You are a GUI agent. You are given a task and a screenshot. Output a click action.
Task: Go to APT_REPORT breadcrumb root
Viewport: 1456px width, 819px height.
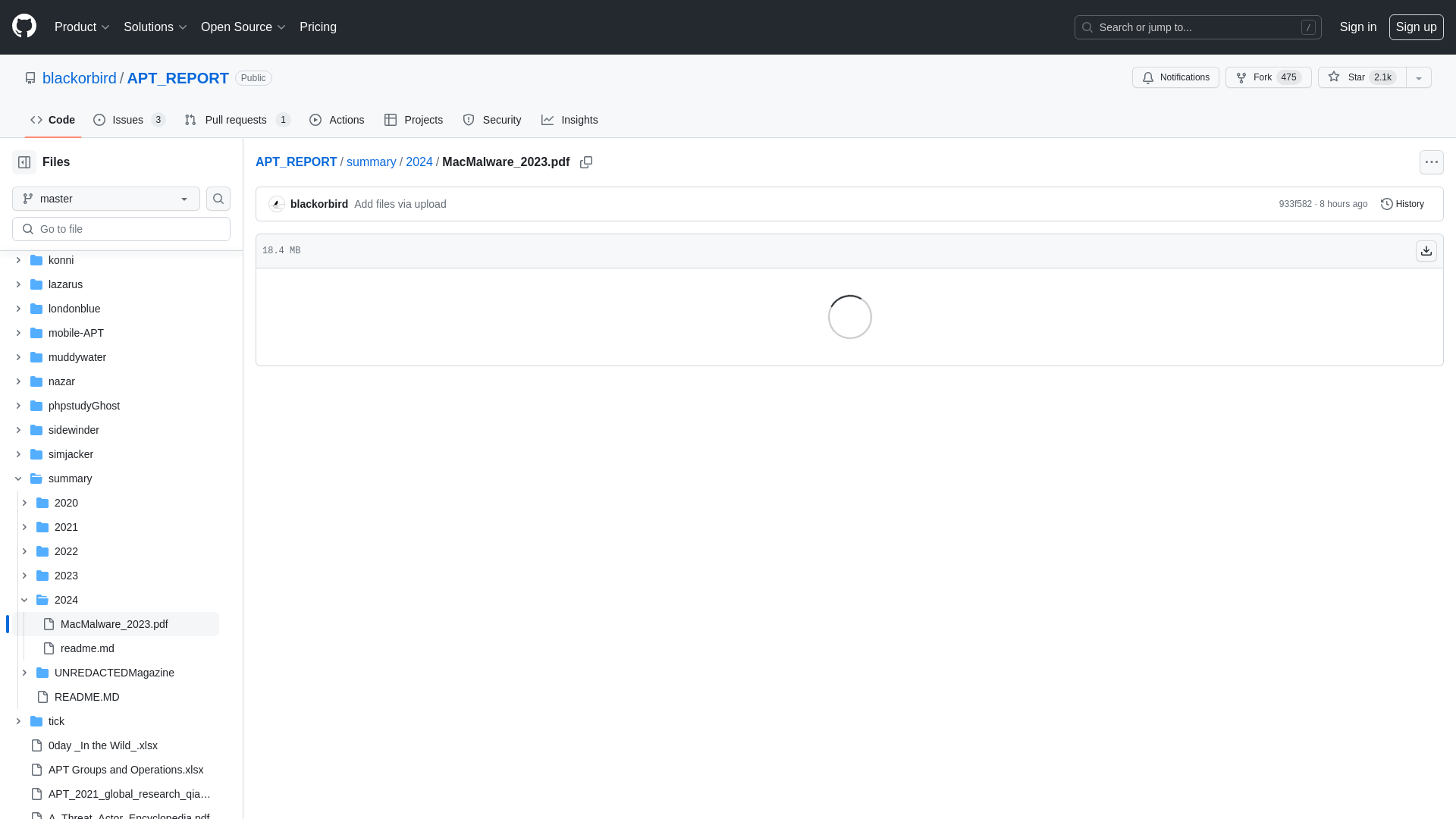tap(296, 162)
